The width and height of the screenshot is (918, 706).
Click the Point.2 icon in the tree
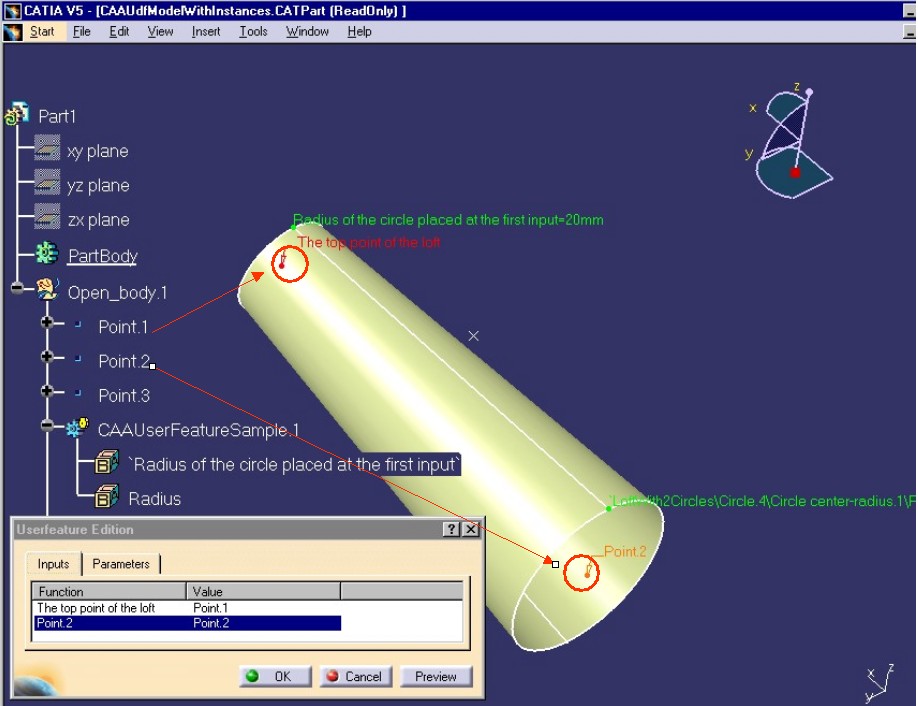point(78,358)
